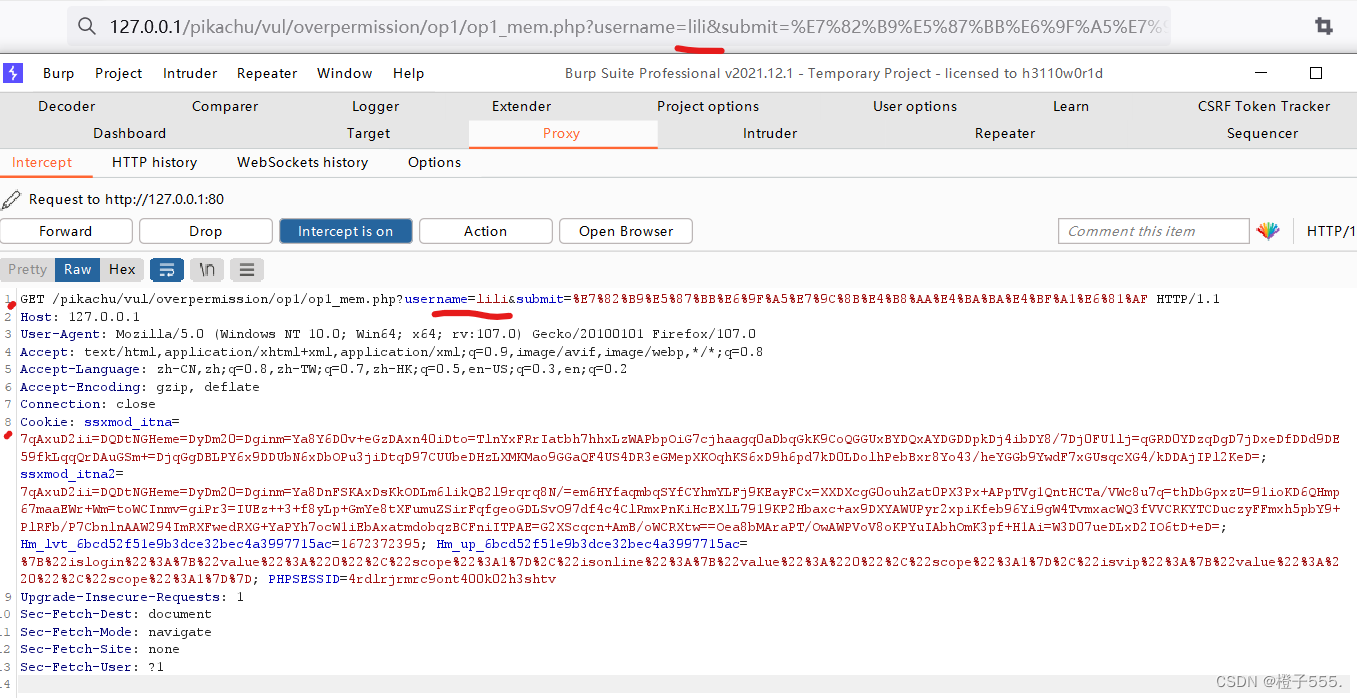Toggle the Intercept is on button
The width and height of the screenshot is (1357, 698).
click(346, 231)
